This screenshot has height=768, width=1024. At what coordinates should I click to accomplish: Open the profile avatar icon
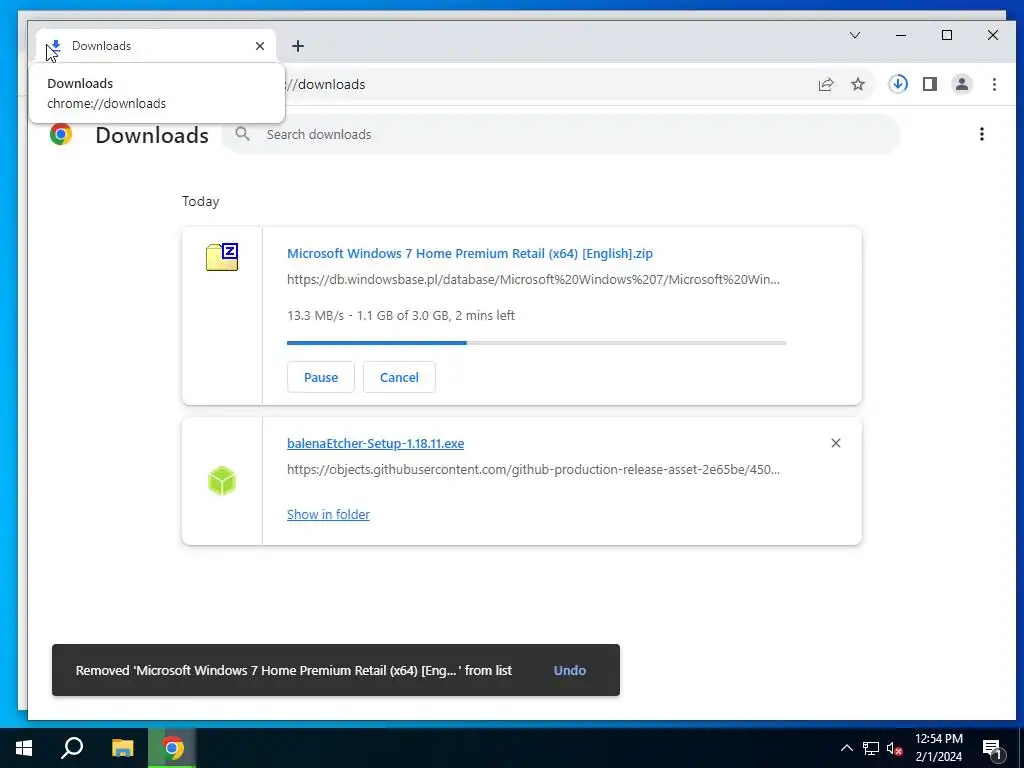tap(961, 84)
